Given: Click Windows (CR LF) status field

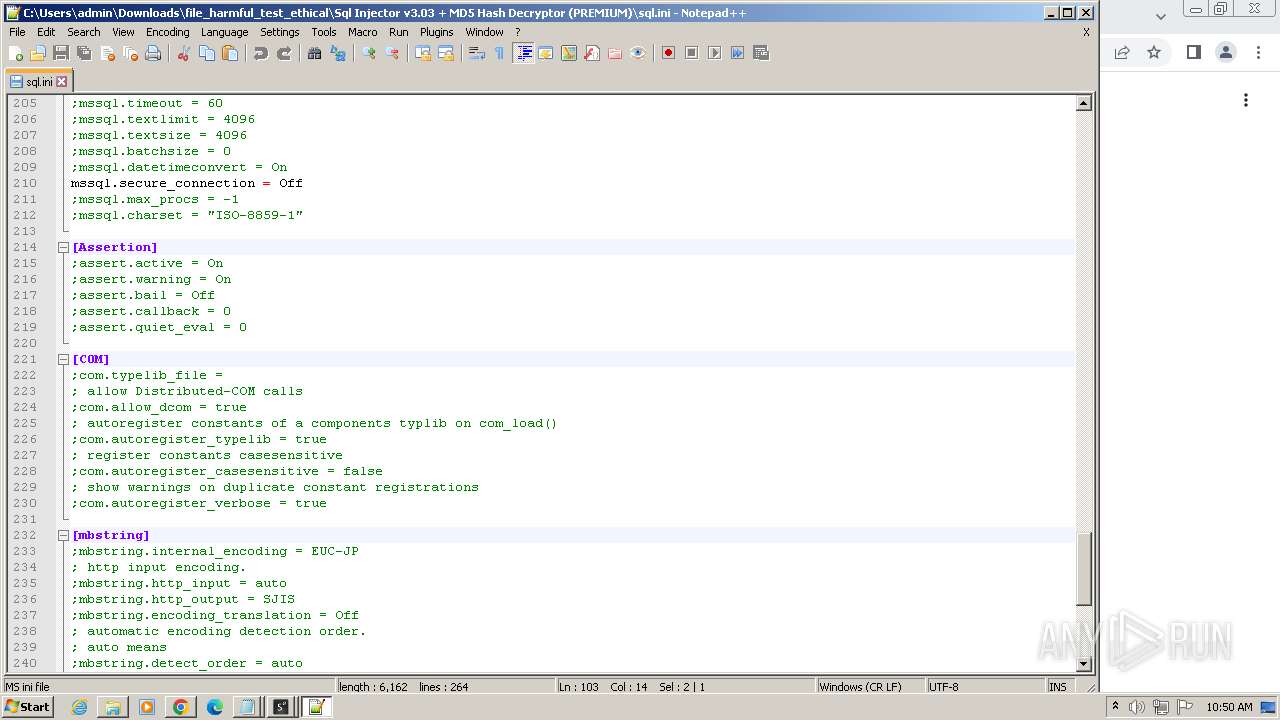Looking at the screenshot, I should point(870,687).
